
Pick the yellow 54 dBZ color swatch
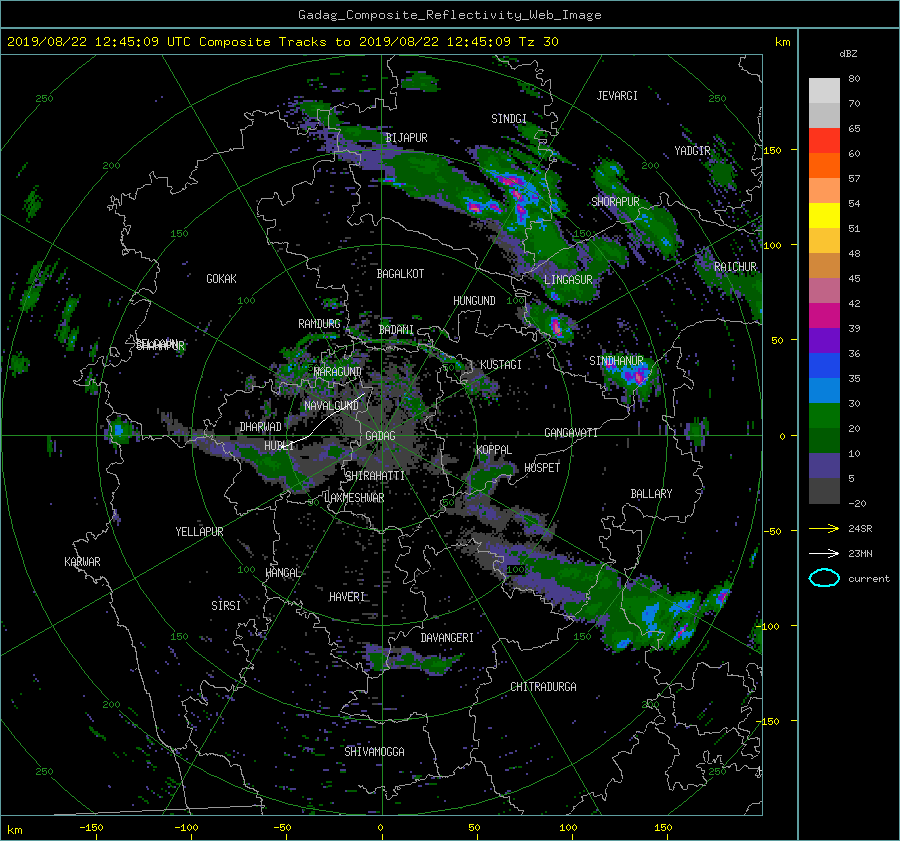point(824,215)
